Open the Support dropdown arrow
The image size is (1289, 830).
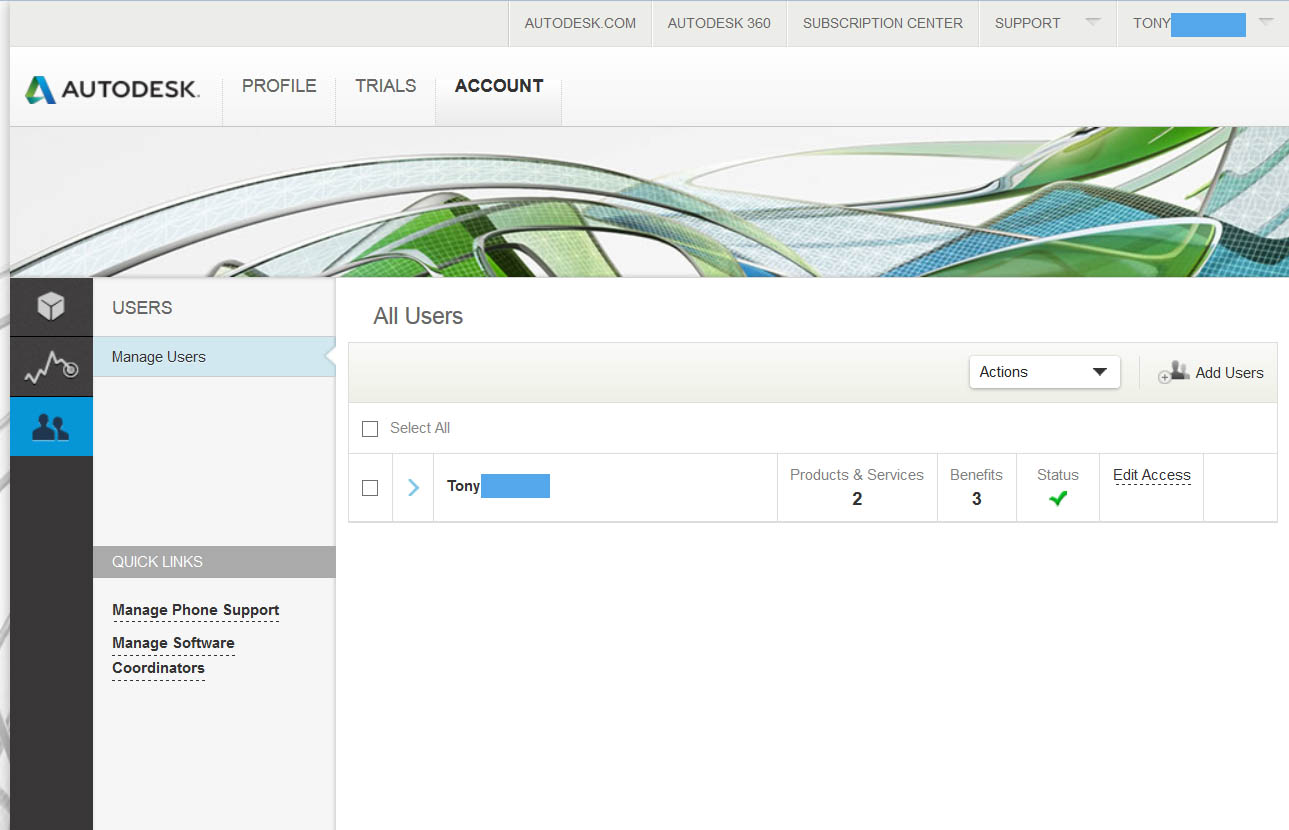click(x=1093, y=21)
